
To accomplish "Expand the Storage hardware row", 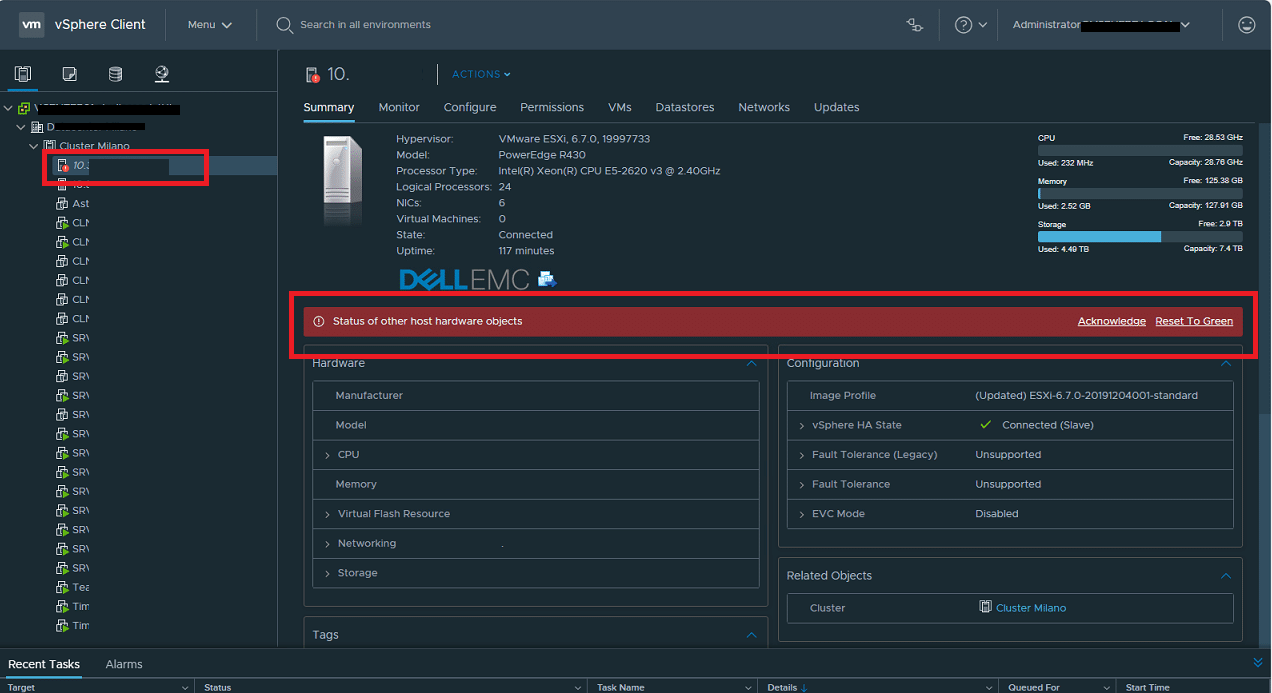I will click(x=327, y=573).
